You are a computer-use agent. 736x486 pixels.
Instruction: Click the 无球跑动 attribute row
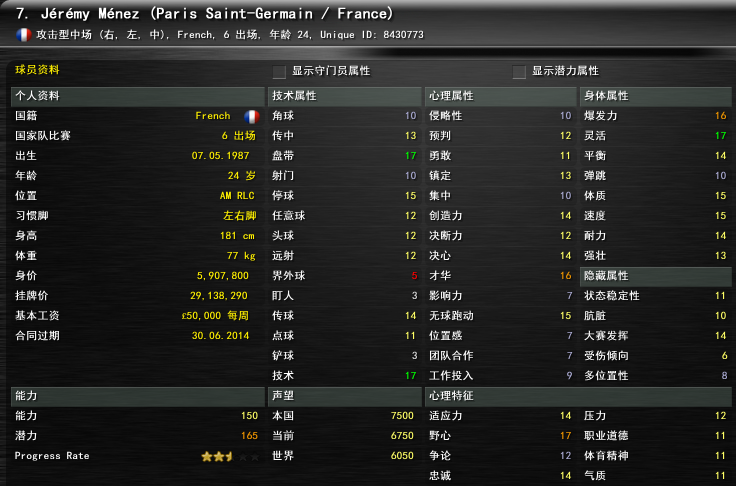click(x=500, y=316)
